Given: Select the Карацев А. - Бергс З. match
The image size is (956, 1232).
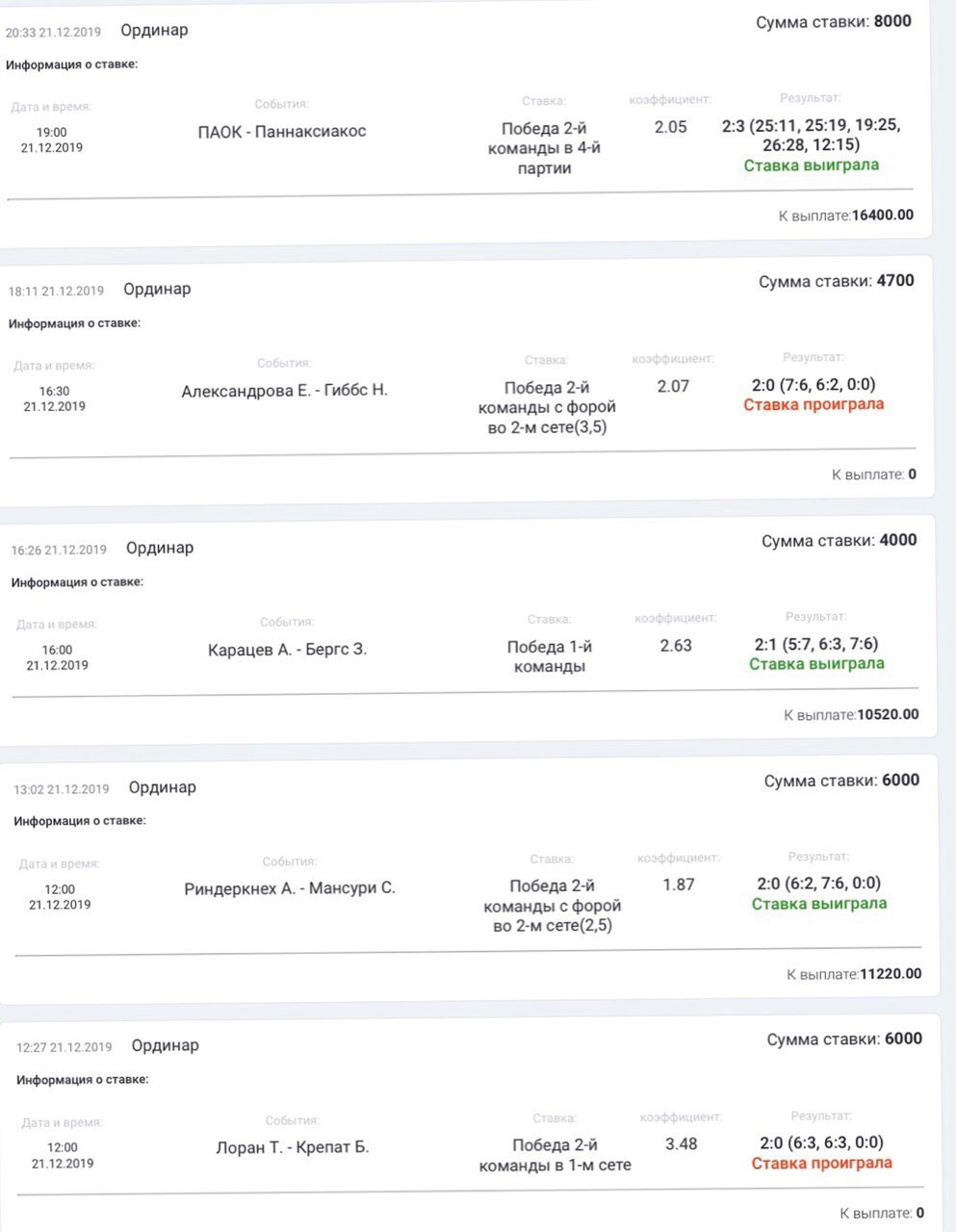Looking at the screenshot, I should point(287,650).
